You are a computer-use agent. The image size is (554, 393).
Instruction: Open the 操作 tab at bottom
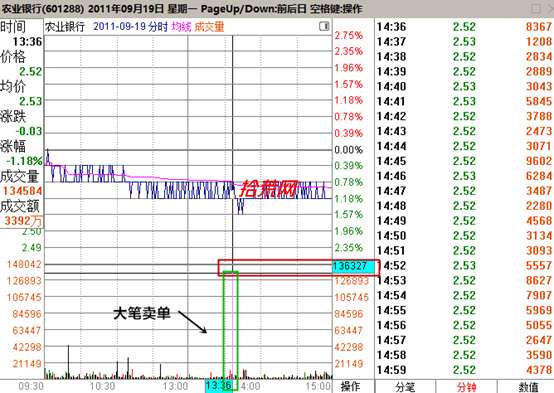coord(350,386)
